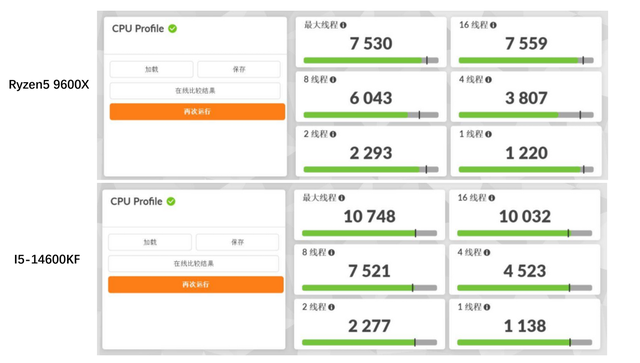Show info for 2 线程 score 2 293

coord(333,134)
